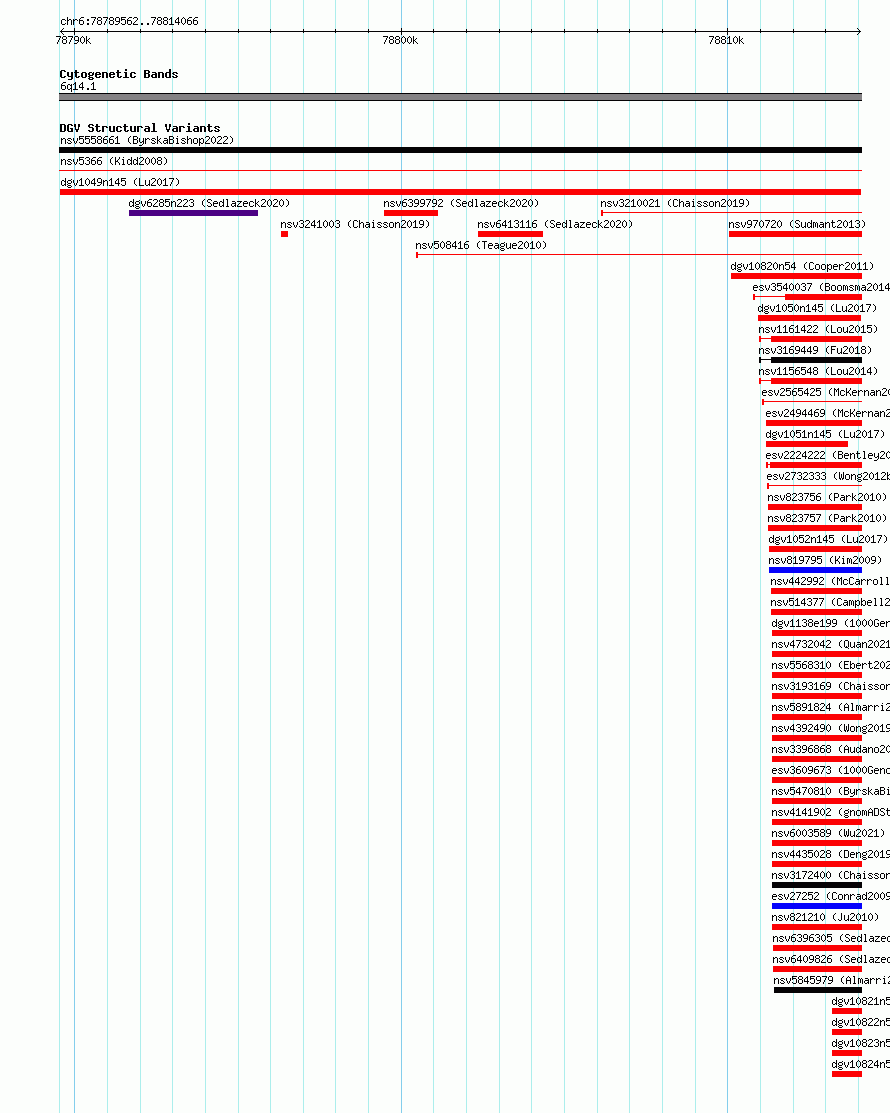
Task: Open nsv6413116 (Sedlazeck2020) variant
Action: pos(555,224)
